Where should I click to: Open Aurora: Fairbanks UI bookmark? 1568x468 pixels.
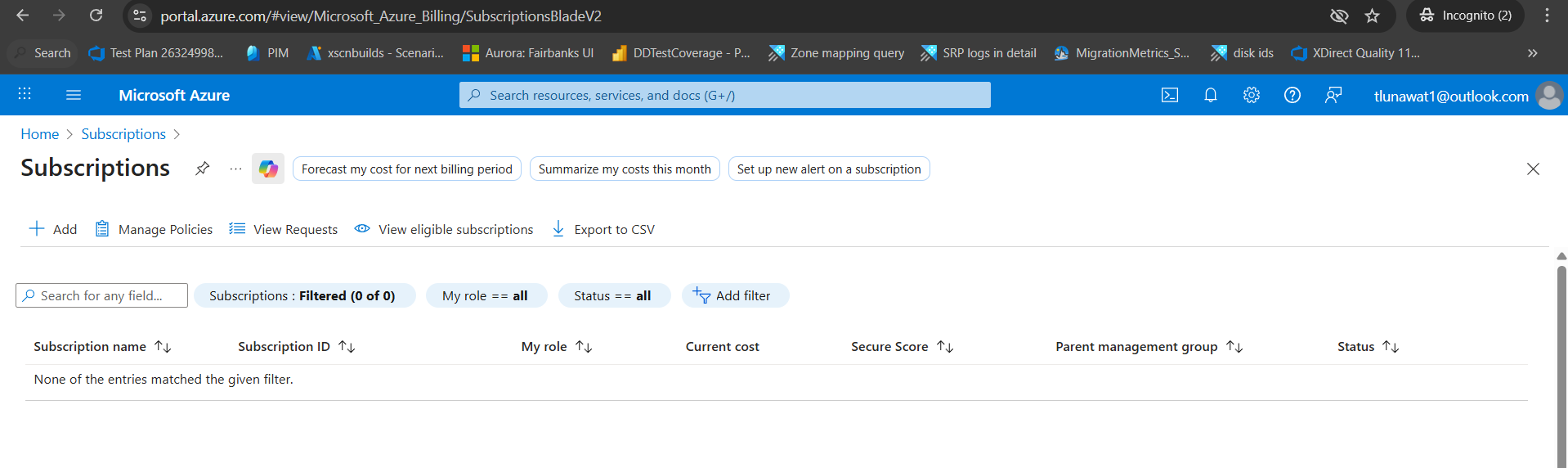click(528, 53)
